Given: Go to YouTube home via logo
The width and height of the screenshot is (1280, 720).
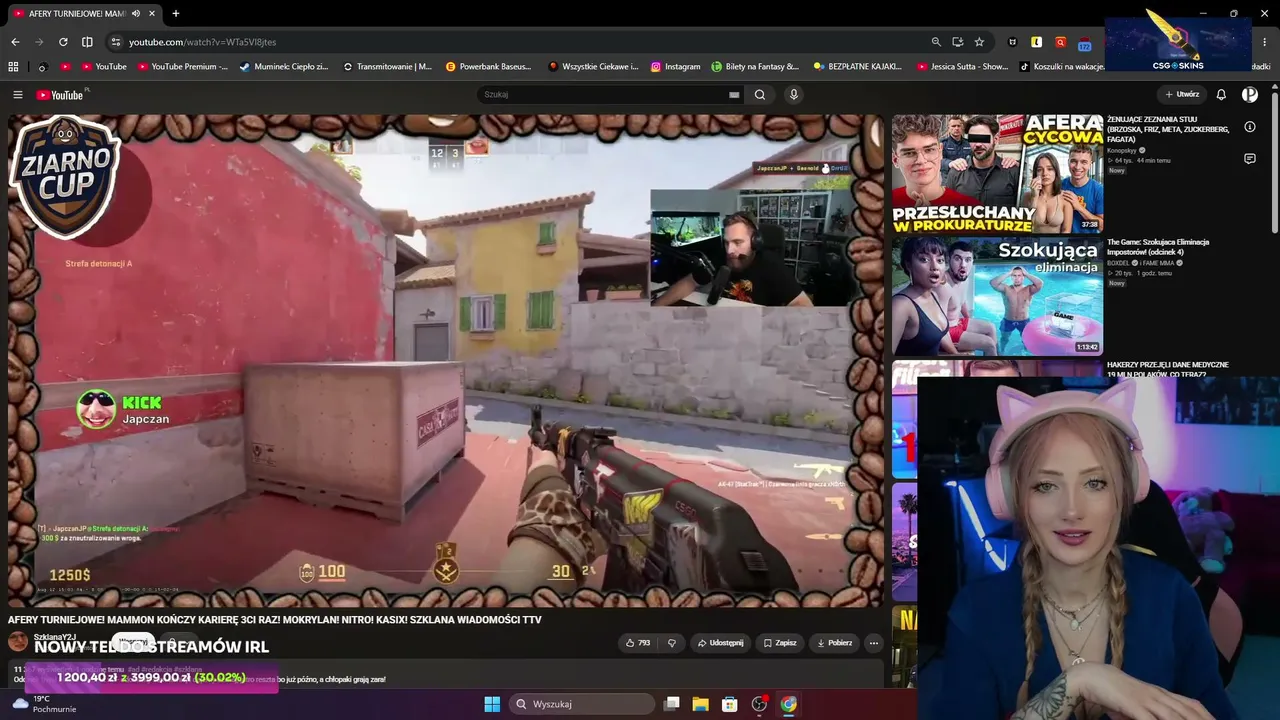Looking at the screenshot, I should tap(60, 95).
